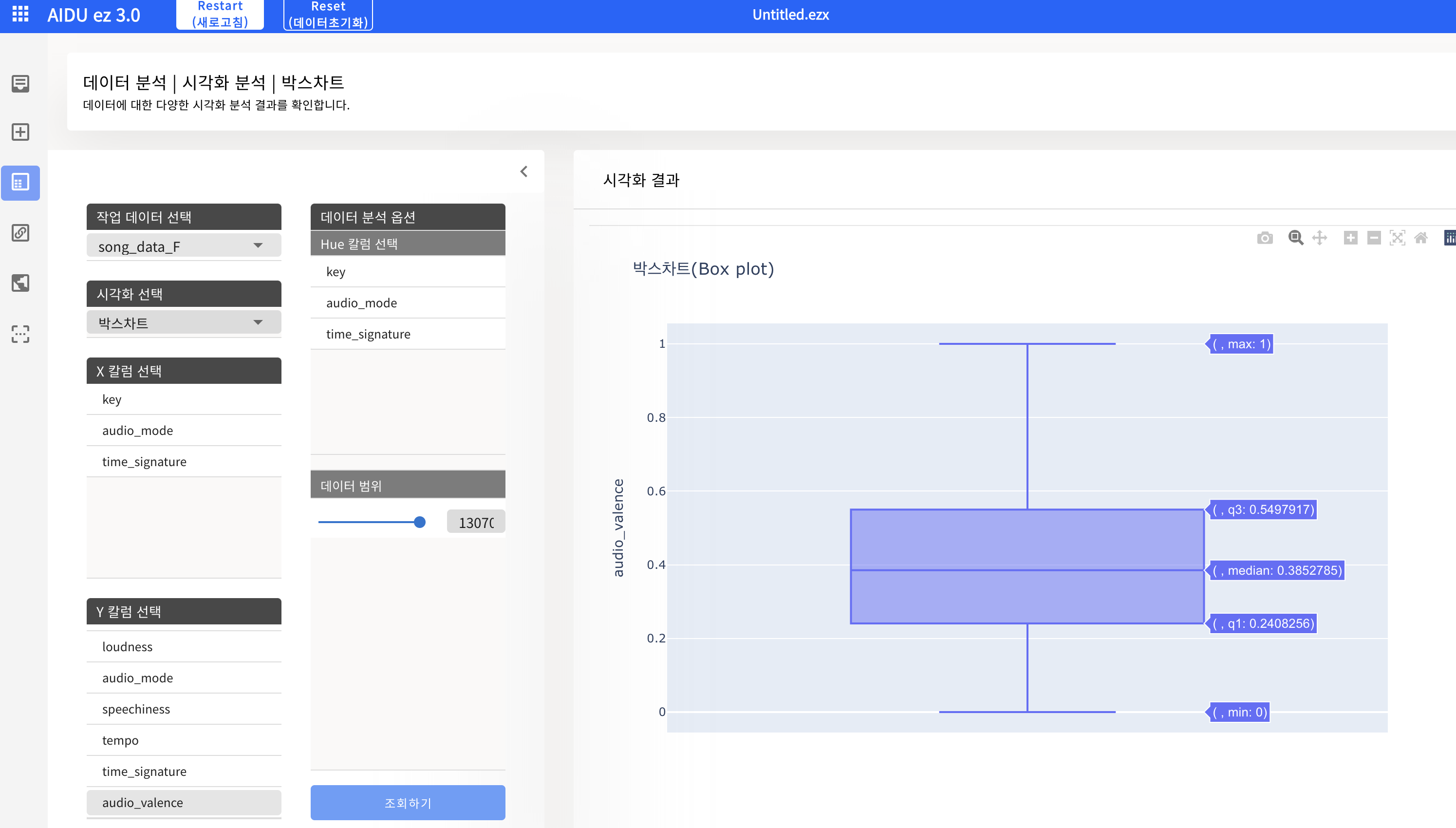Download plot as PNG camera icon
Image resolution: width=1456 pixels, height=828 pixels.
[1265, 238]
